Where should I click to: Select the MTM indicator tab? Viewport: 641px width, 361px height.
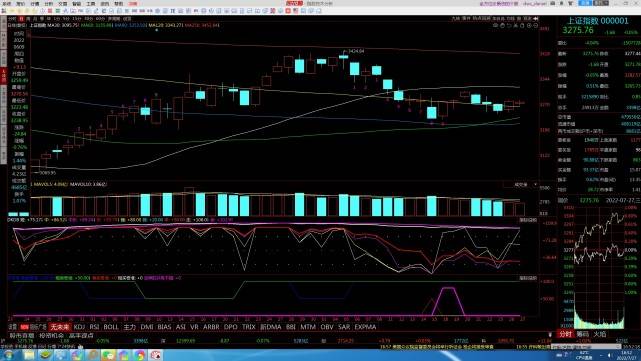(x=308, y=327)
